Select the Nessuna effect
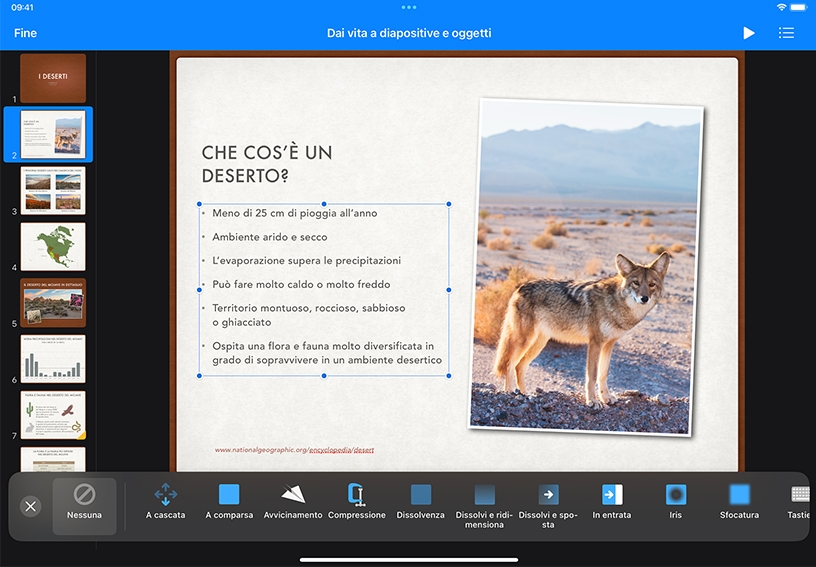Image resolution: width=816 pixels, height=567 pixels. (84, 506)
